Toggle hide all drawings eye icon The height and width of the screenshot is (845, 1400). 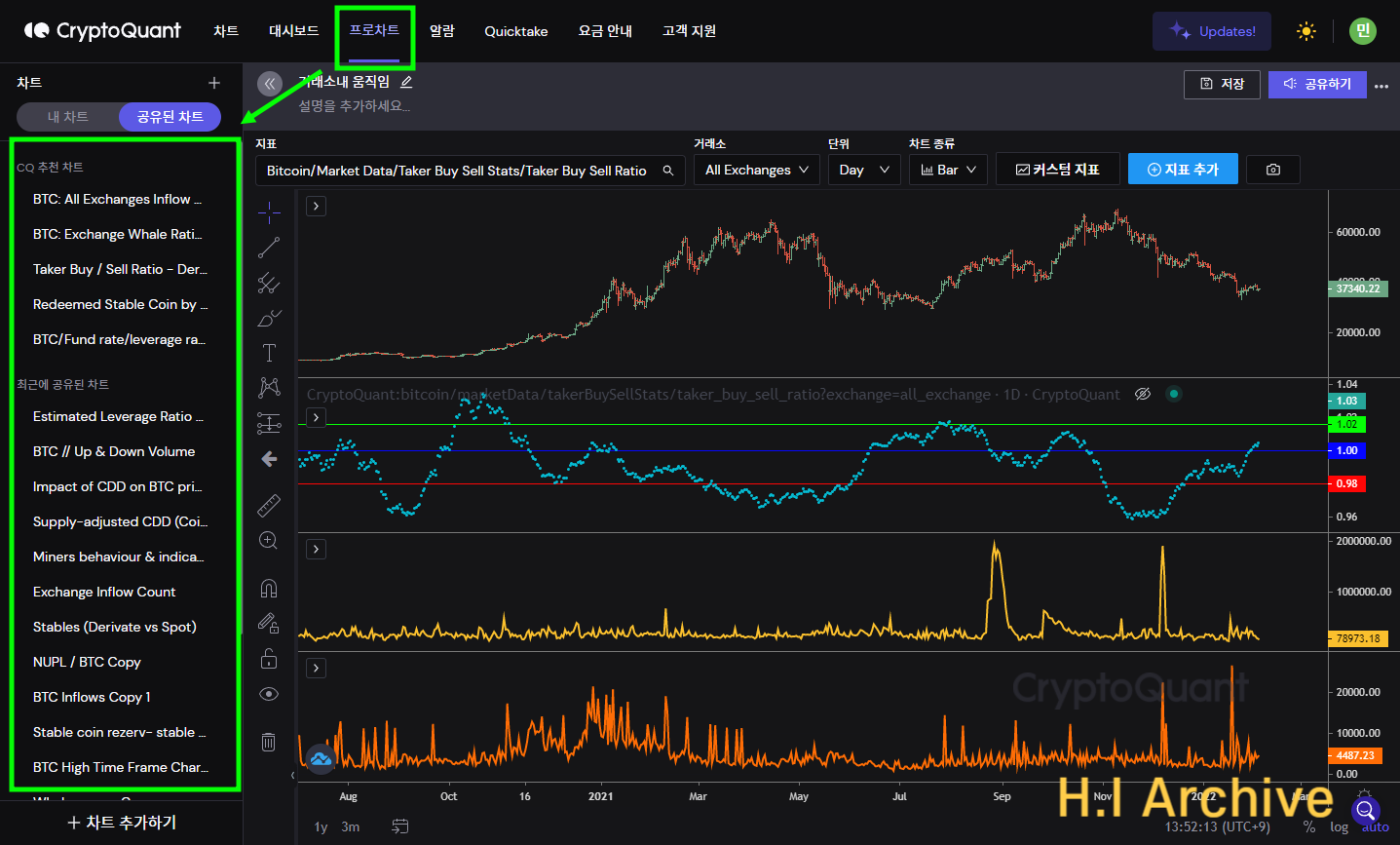click(x=269, y=694)
